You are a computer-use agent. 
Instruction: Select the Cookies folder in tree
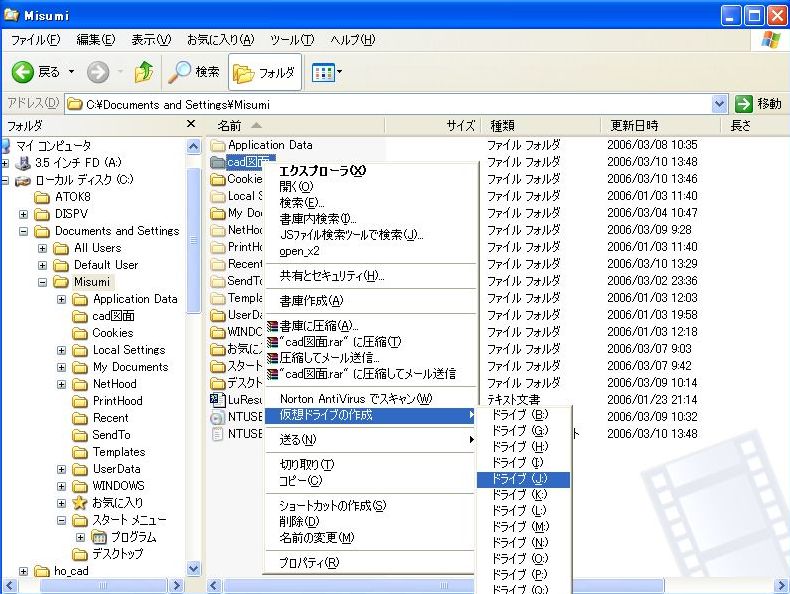coord(103,333)
